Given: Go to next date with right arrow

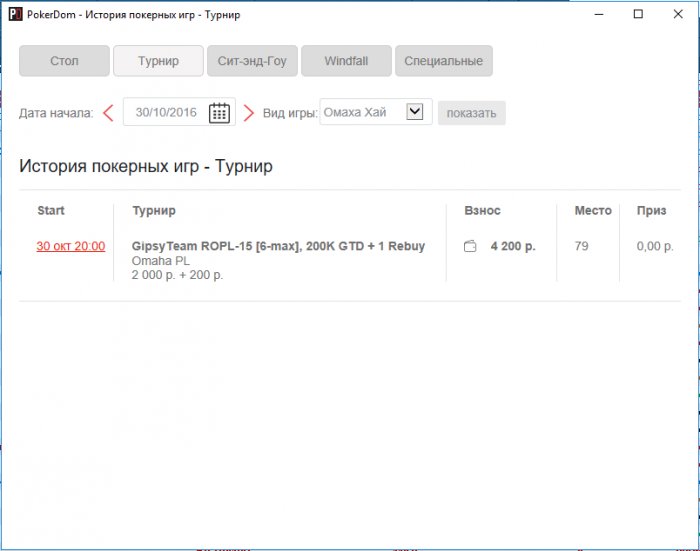Looking at the screenshot, I should coord(249,113).
